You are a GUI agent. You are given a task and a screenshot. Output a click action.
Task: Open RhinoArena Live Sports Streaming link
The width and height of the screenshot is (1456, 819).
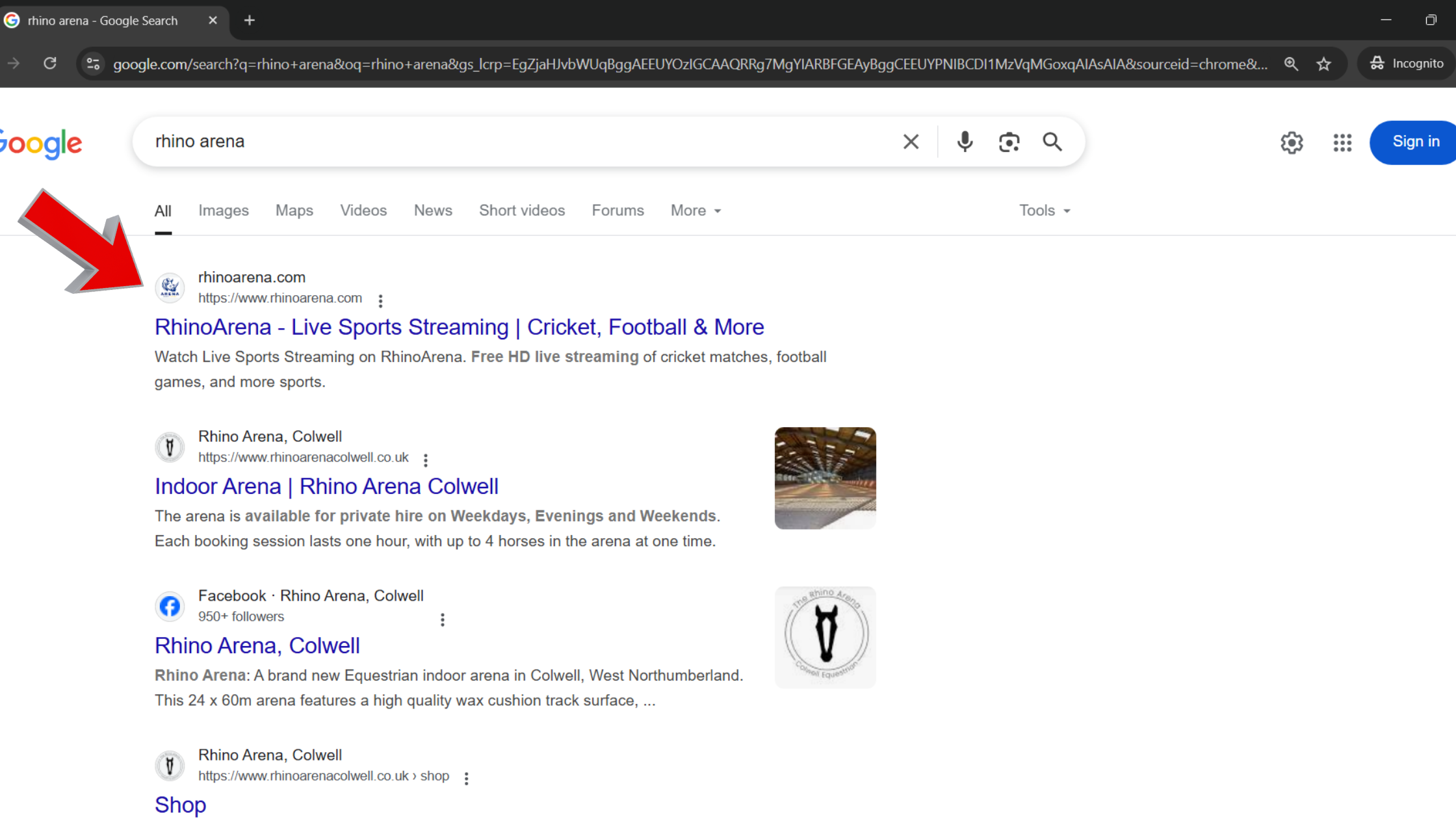(x=459, y=327)
